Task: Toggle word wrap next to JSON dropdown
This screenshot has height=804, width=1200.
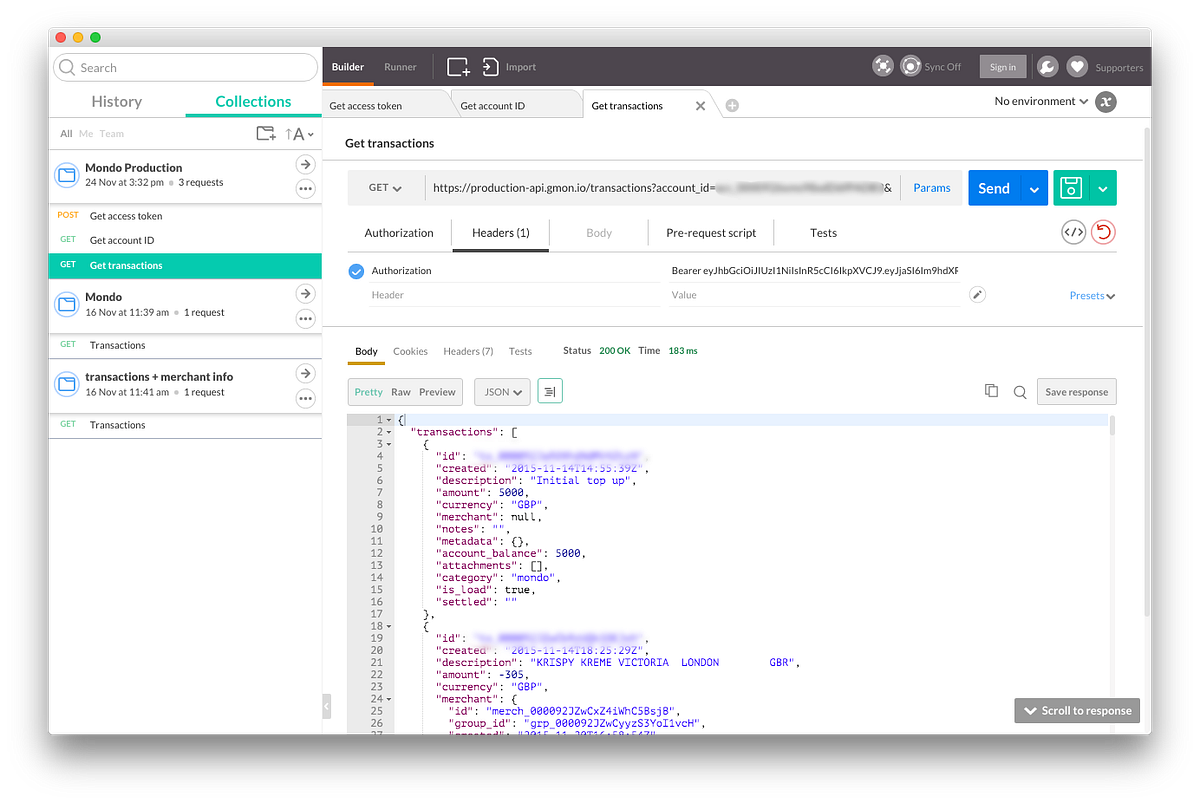Action: 550,392
